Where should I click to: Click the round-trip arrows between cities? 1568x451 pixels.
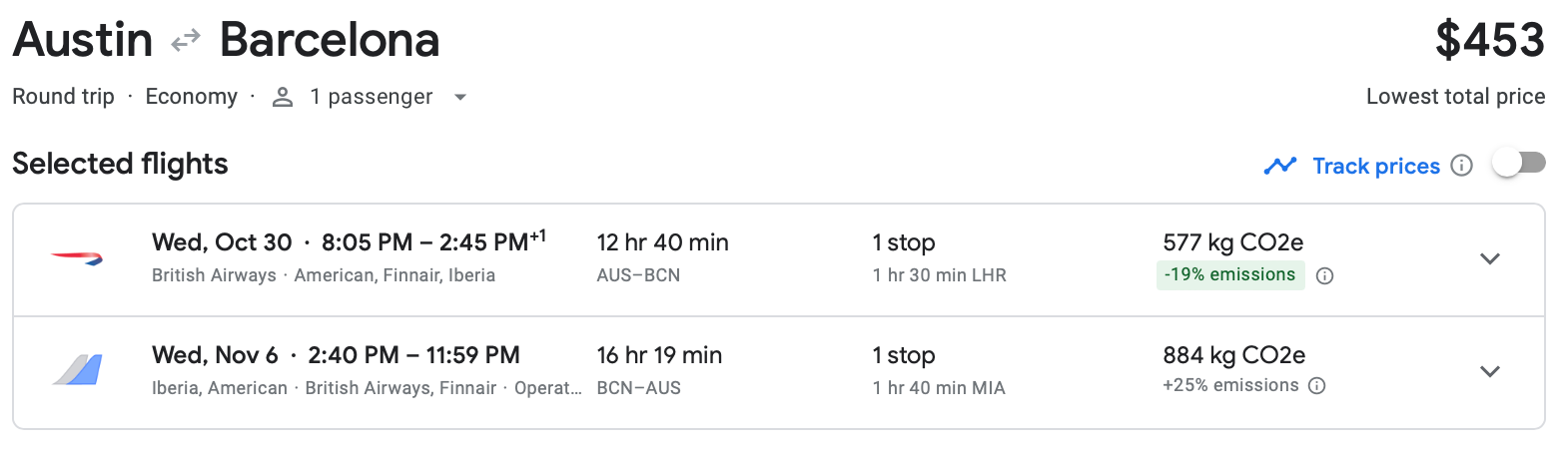(186, 41)
